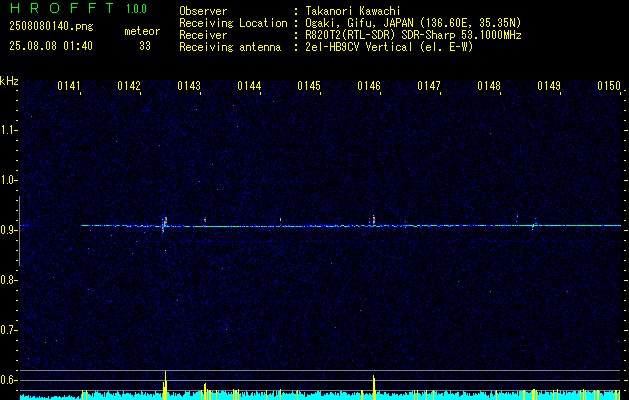629x400 pixels.
Task: Click the 1.0 kHz axis label
Action: click(x=8, y=181)
